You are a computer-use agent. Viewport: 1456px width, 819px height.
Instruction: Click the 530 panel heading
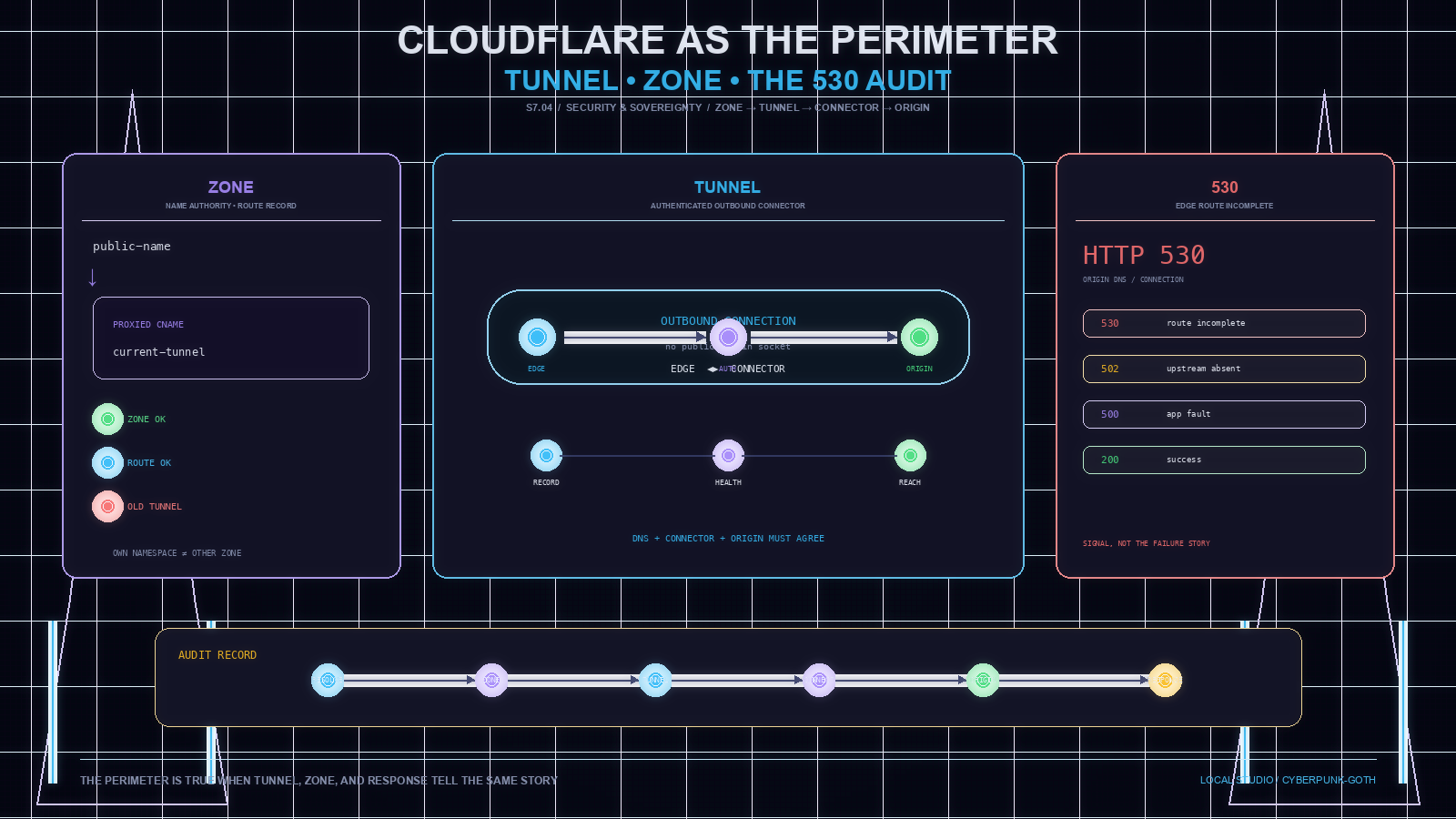tap(1225, 187)
